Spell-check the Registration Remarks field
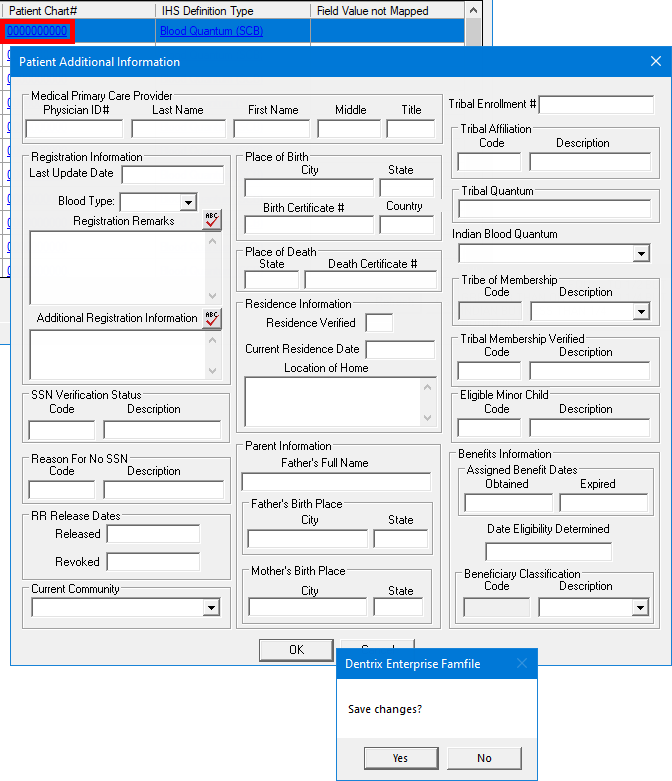672x781 pixels. coord(212,220)
